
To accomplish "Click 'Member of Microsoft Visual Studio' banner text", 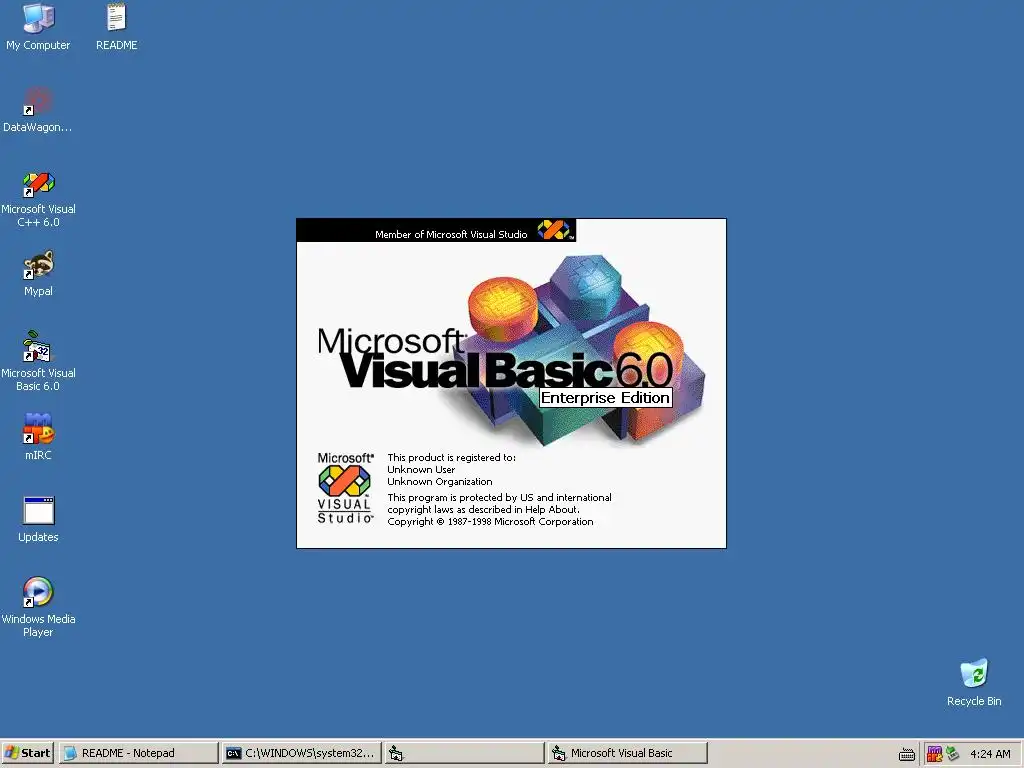I will [451, 234].
